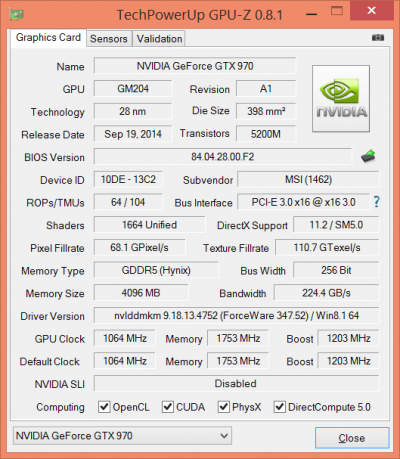This screenshot has width=400, height=459.
Task: Click the NVIDIA logo image
Action: click(x=341, y=98)
